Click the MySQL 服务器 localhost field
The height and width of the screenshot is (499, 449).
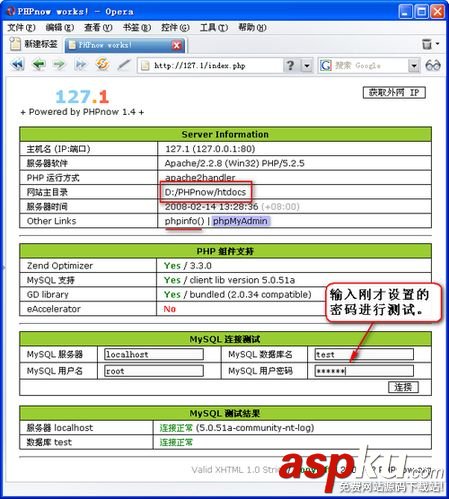pyautogui.click(x=154, y=354)
